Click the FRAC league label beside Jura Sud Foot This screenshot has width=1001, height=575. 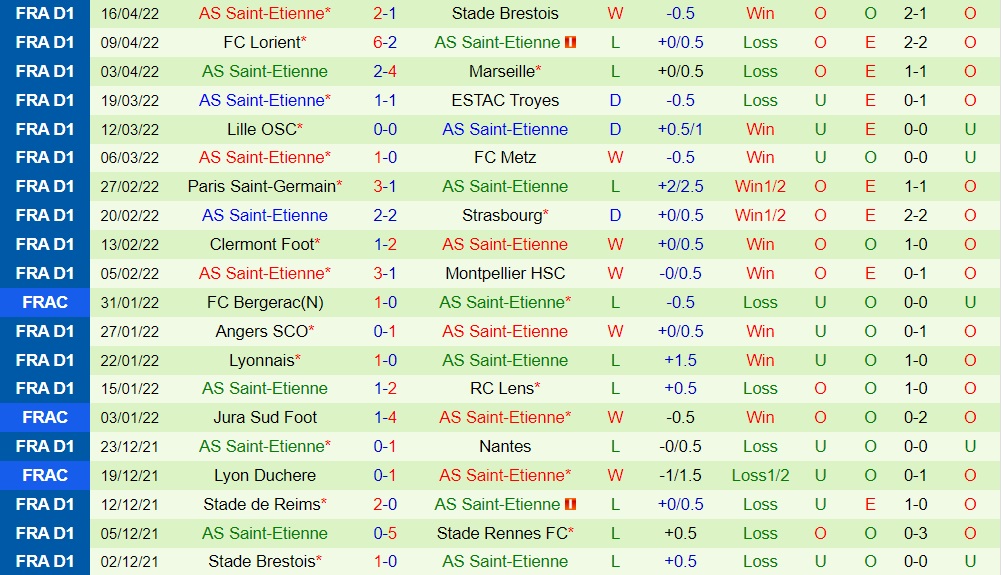[45, 418]
